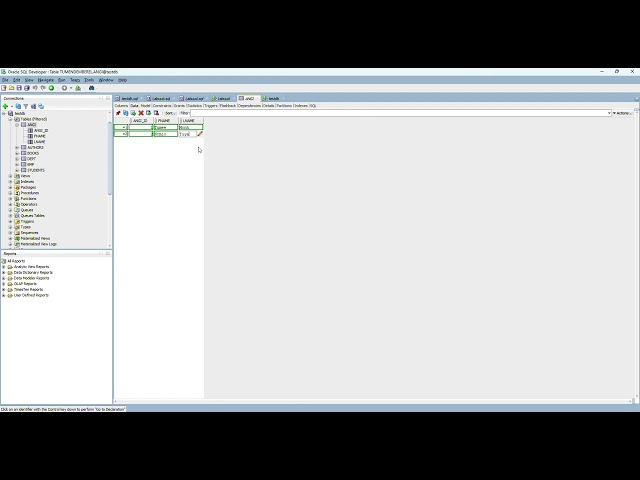The height and width of the screenshot is (480, 640).
Task: Click the Save All toolbar icon
Action: (x=27, y=88)
